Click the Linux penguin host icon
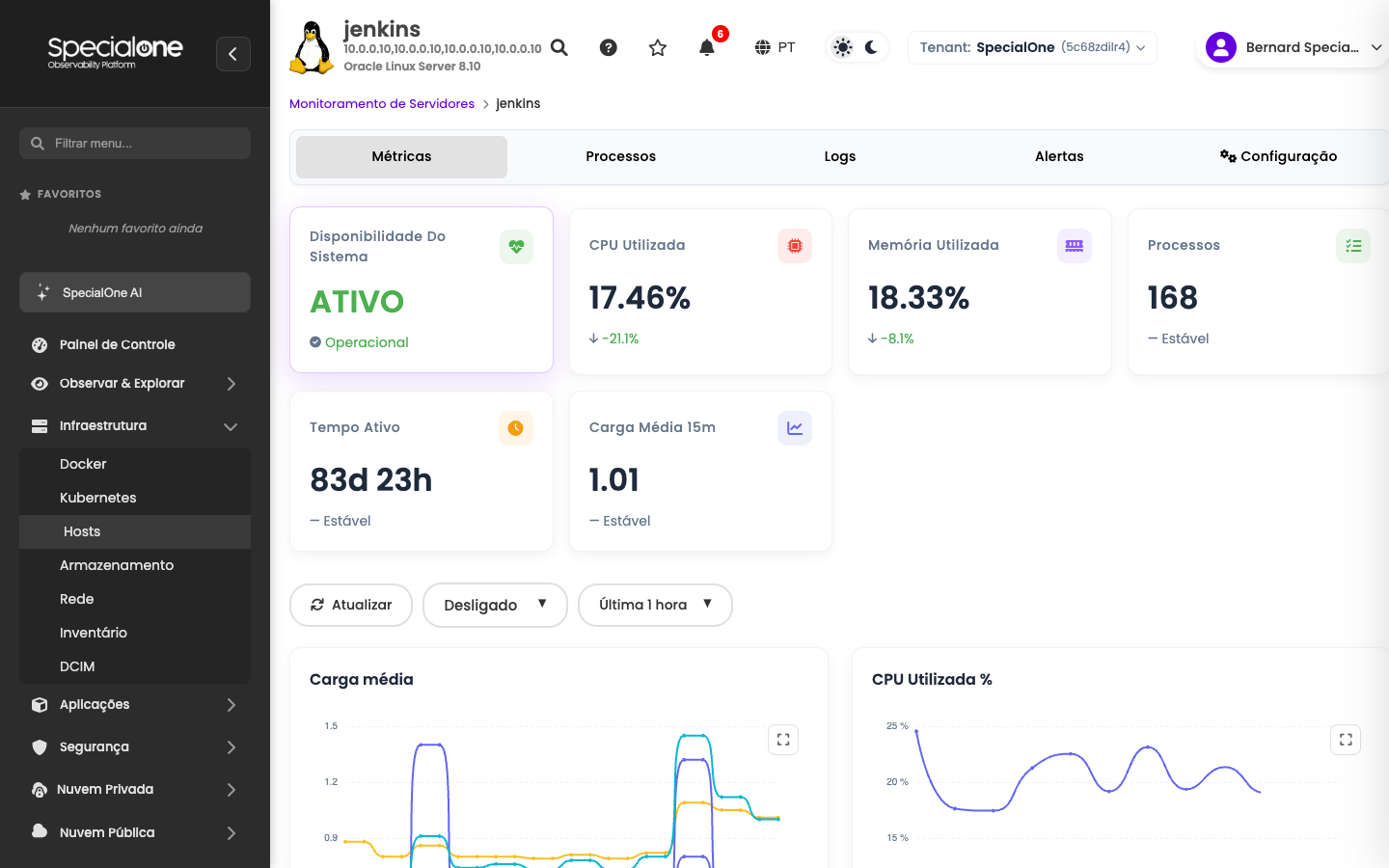The width and height of the screenshot is (1389, 868). point(312,47)
